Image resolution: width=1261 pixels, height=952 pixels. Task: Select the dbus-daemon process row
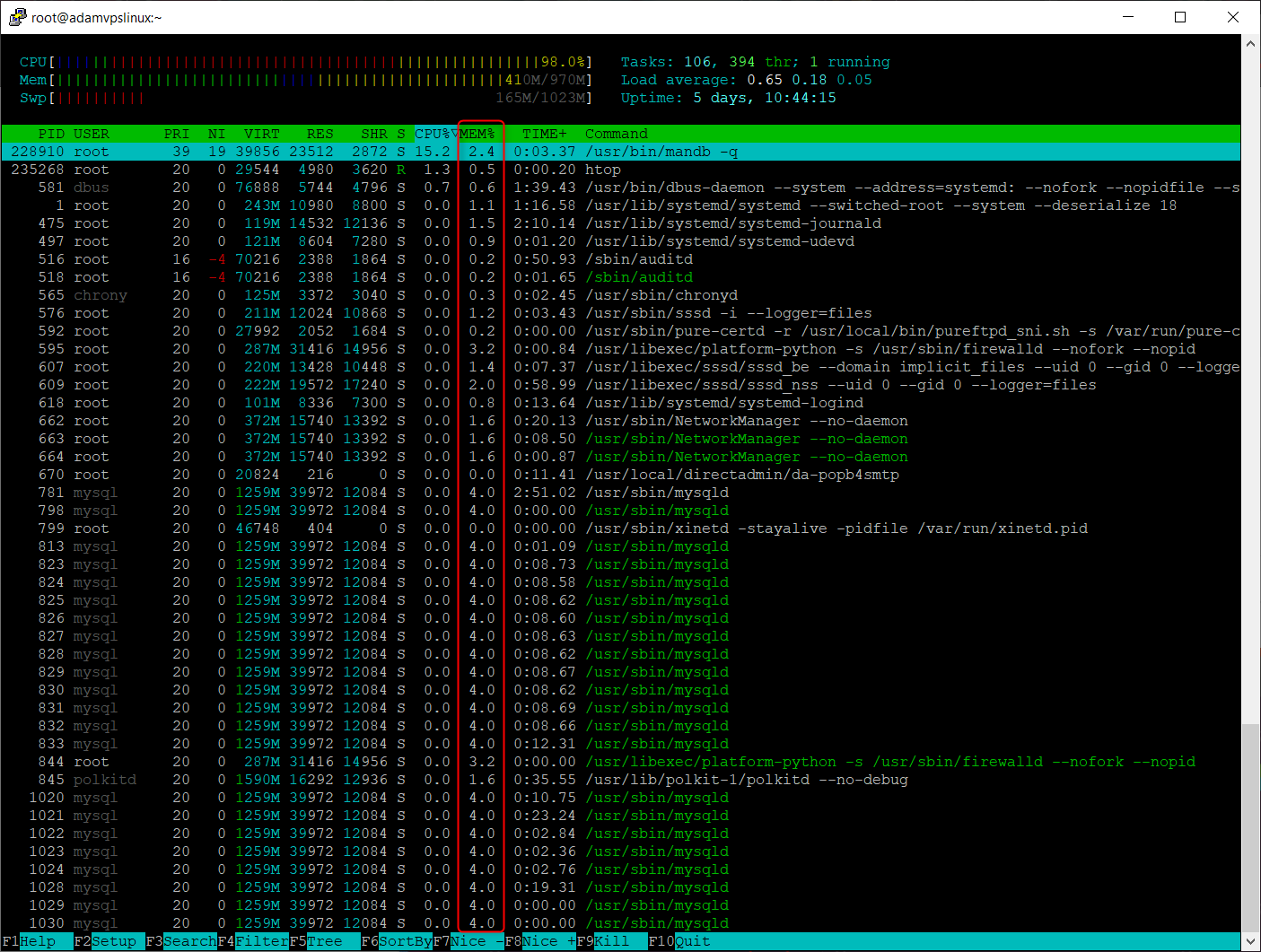pos(621,188)
